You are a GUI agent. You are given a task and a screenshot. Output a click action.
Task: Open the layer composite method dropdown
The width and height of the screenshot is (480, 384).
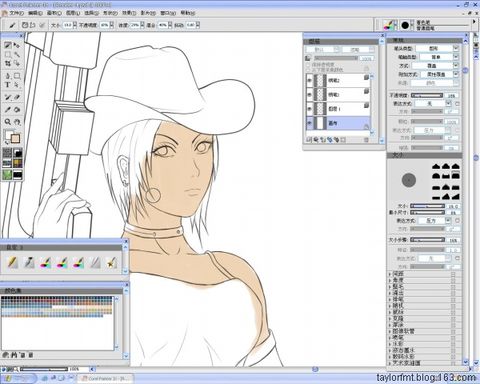click(322, 50)
